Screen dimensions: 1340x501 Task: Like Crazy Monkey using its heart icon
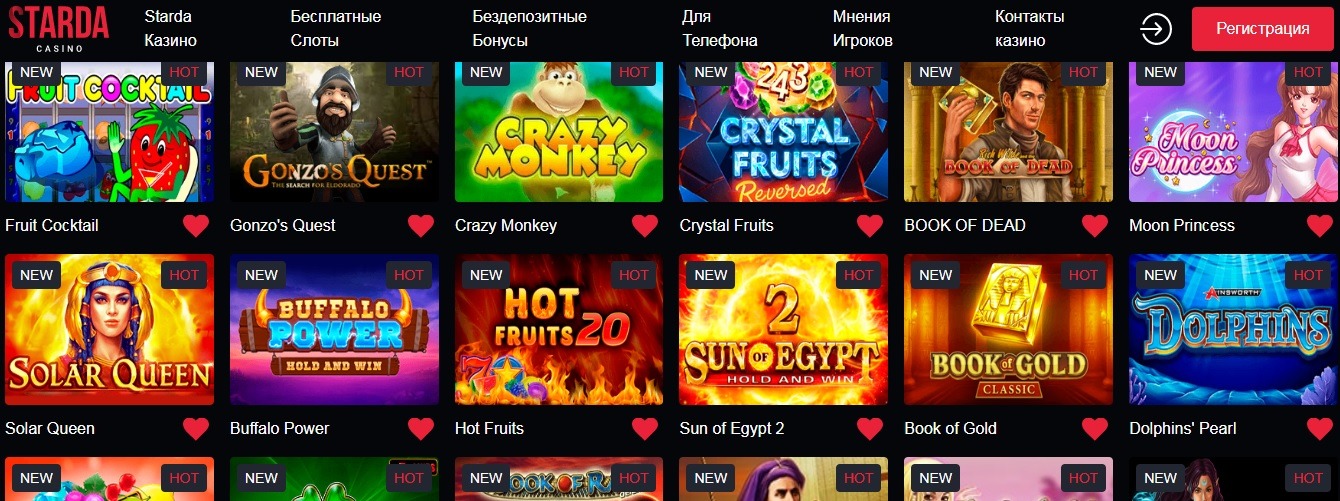[646, 226]
